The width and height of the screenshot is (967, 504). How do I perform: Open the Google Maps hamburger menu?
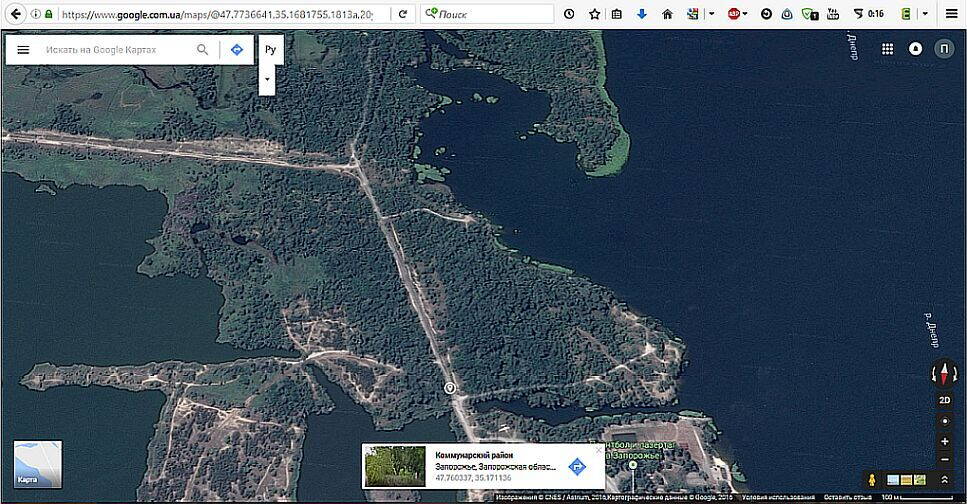point(23,49)
